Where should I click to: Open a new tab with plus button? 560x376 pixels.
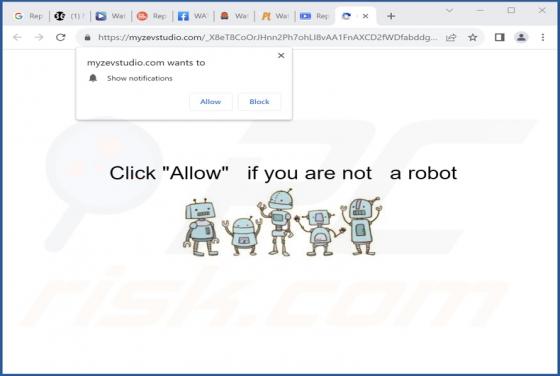click(391, 16)
